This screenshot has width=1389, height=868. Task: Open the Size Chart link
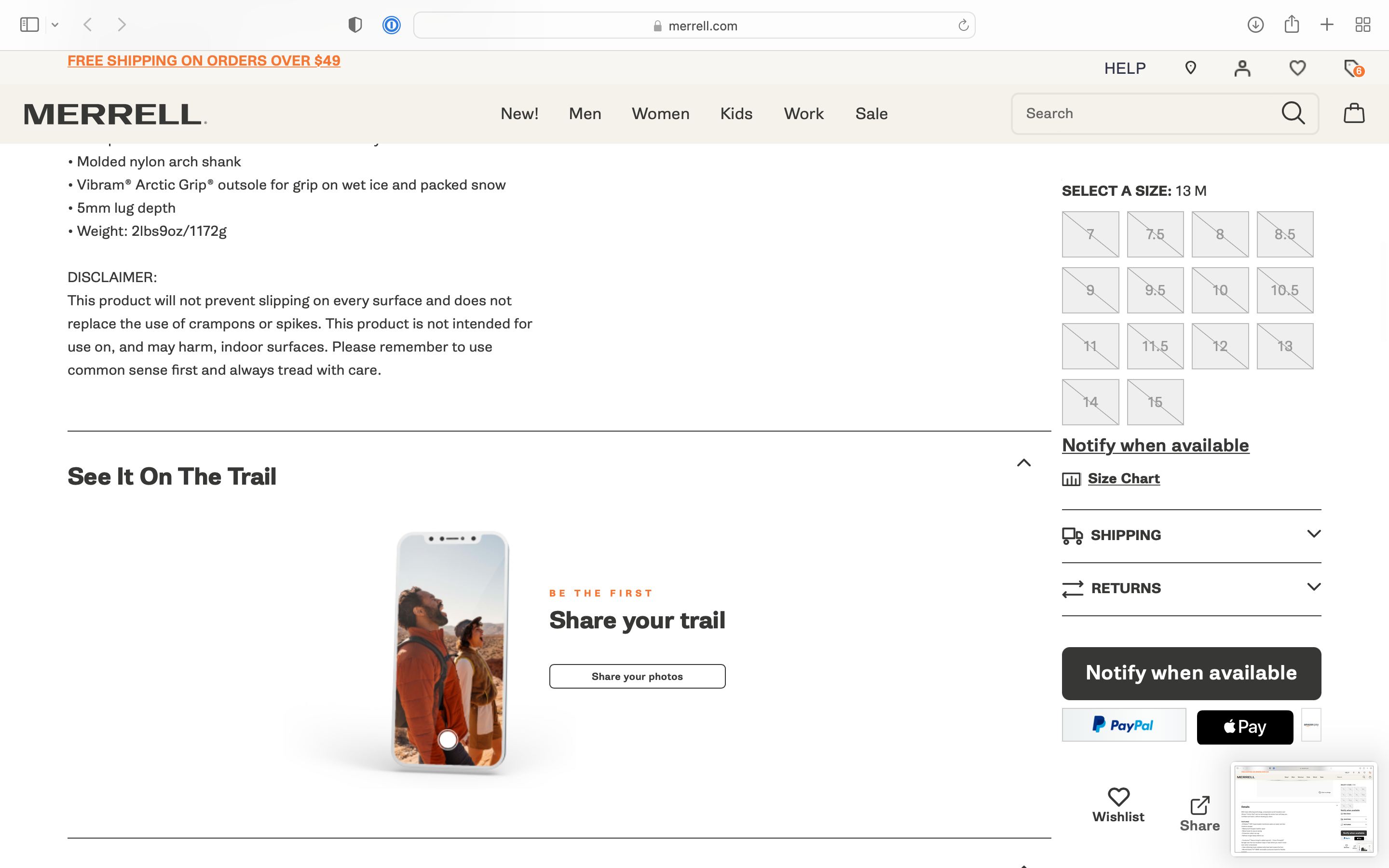pos(1124,478)
